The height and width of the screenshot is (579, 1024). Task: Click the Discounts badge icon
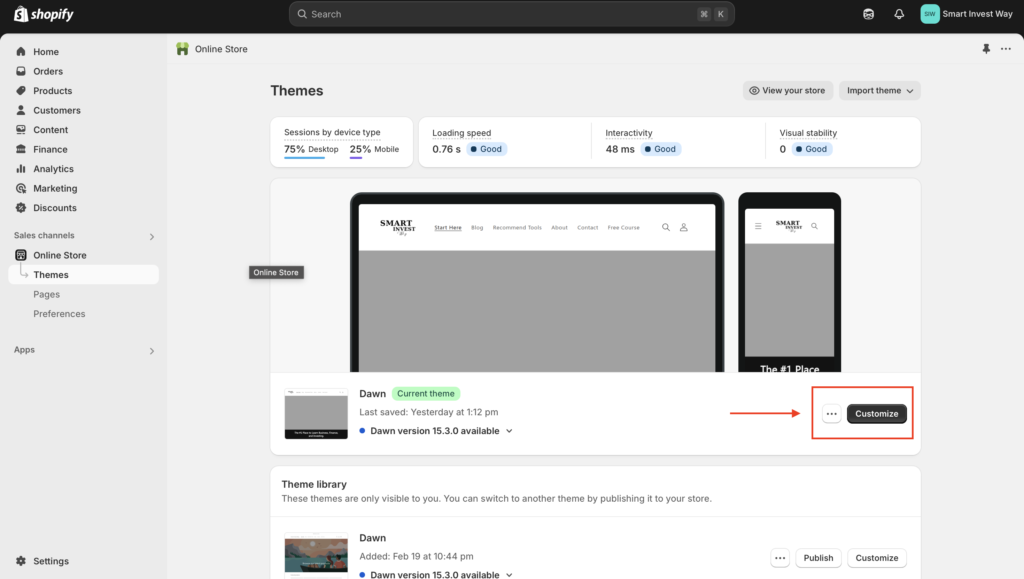click(x=21, y=208)
